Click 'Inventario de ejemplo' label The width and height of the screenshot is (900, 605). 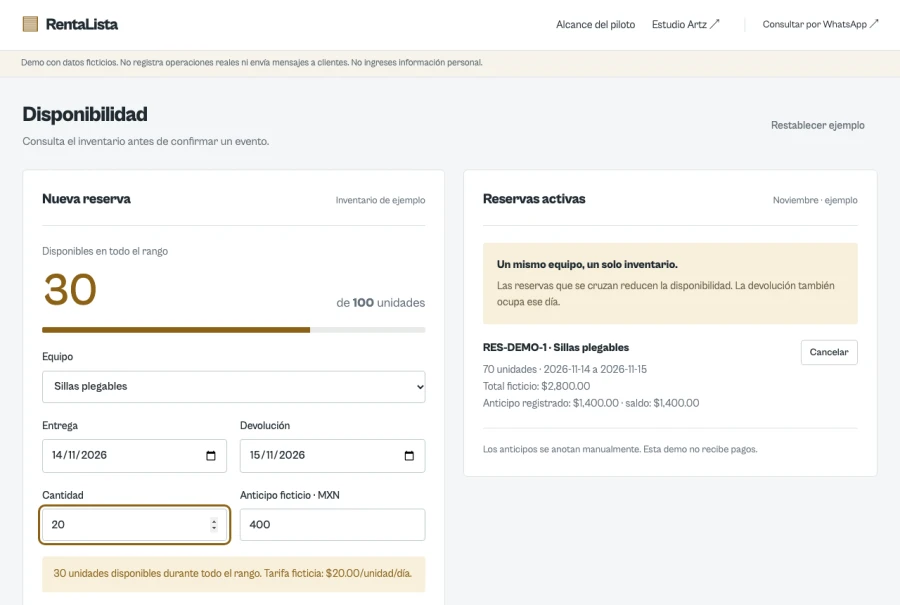tap(380, 200)
